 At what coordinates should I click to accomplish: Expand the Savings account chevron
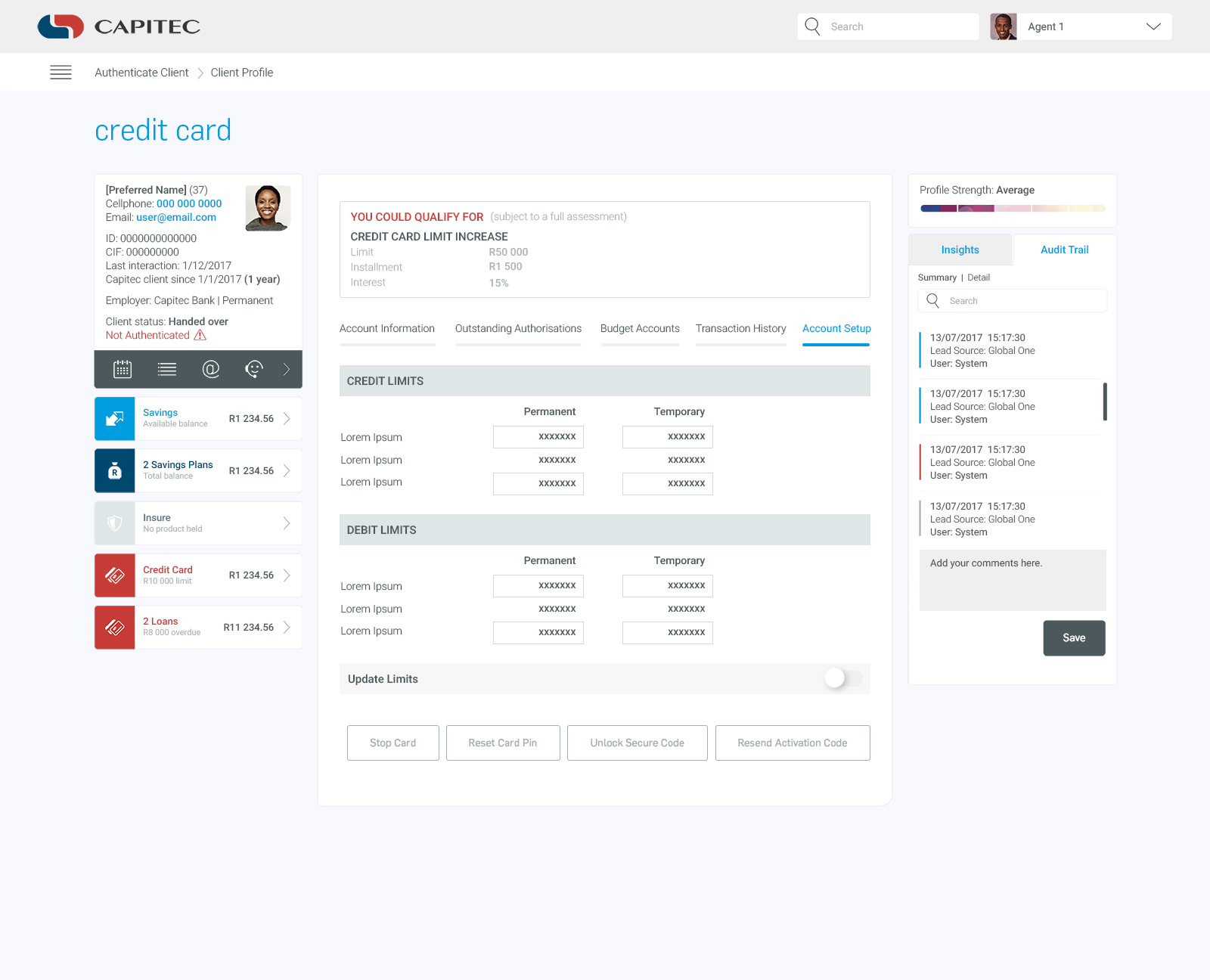287,418
